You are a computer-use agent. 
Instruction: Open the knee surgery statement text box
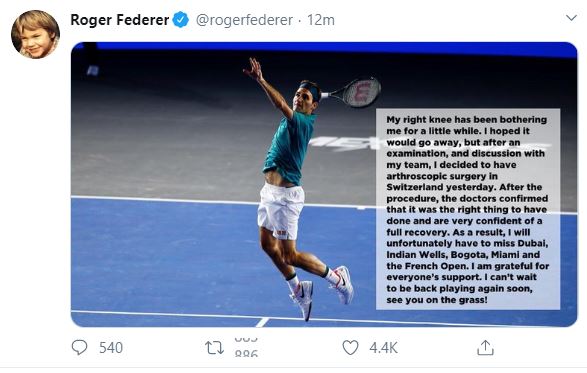[468, 209]
